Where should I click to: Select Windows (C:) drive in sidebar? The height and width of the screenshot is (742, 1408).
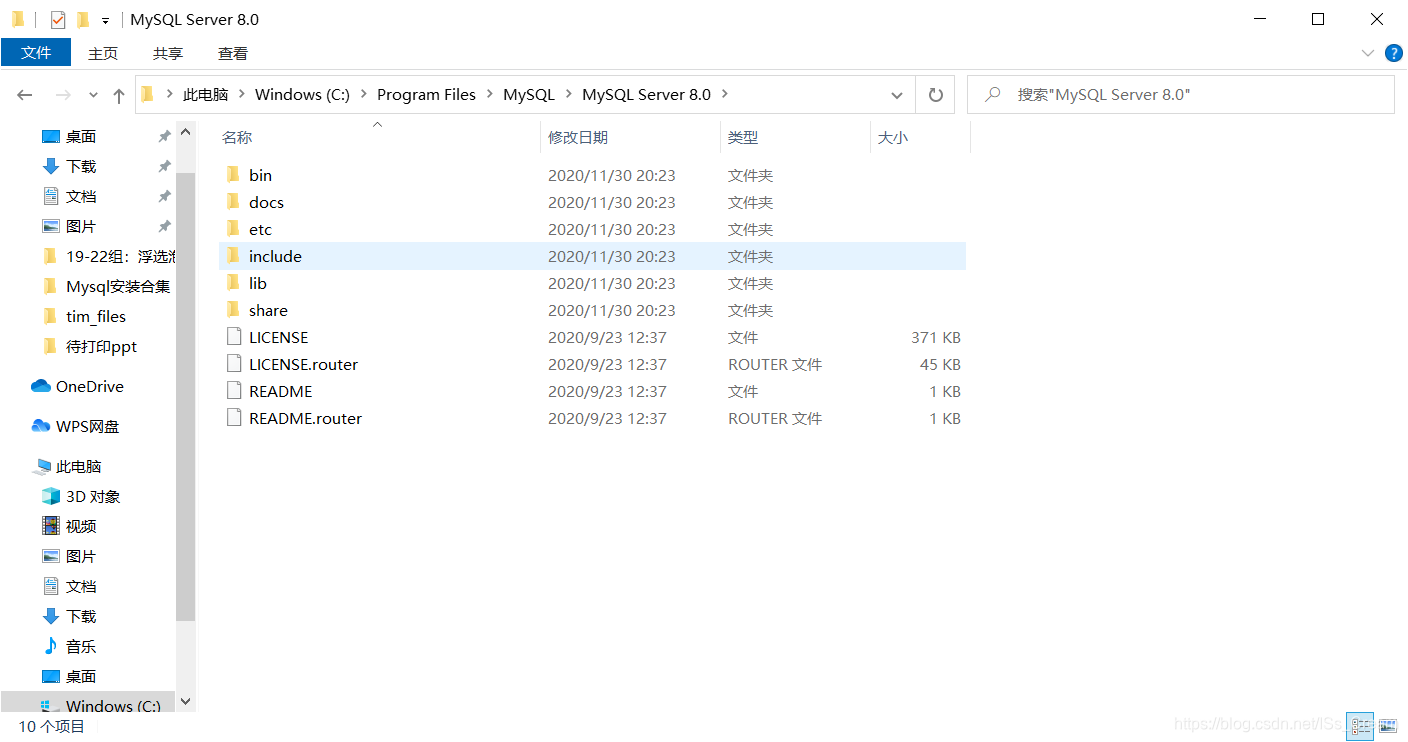(101, 706)
